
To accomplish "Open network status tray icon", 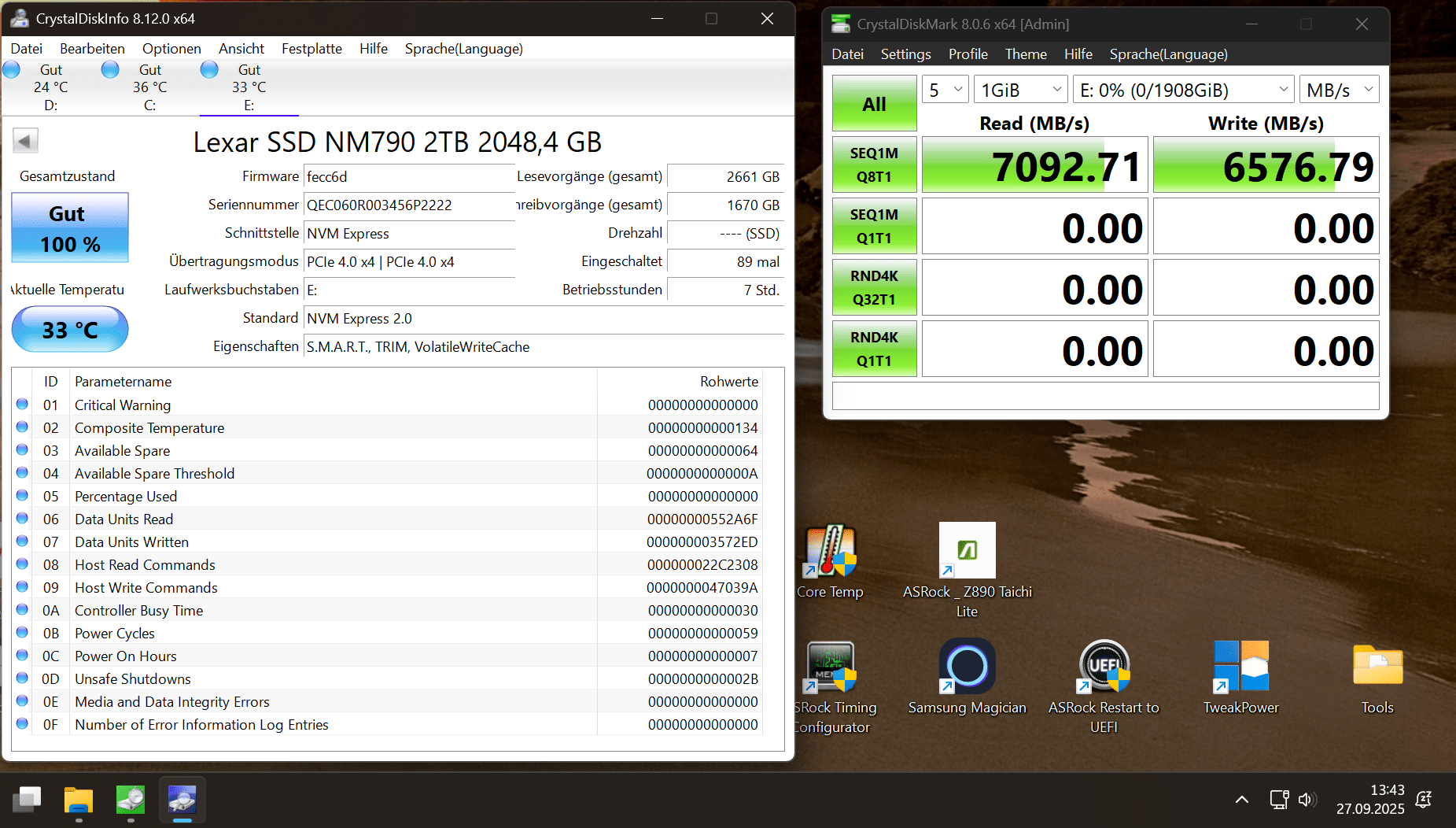I will [1279, 800].
